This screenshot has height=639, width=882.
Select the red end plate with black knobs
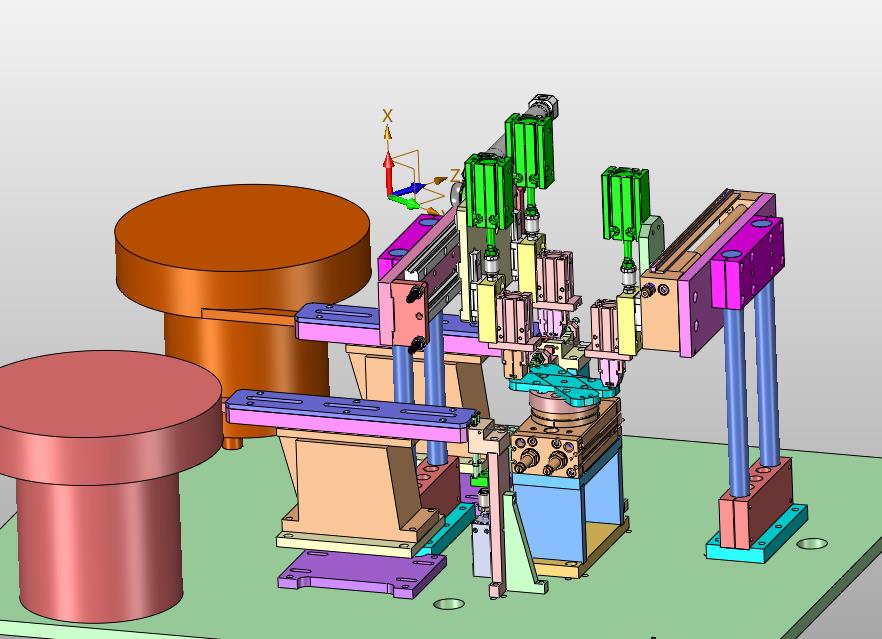(x=409, y=312)
